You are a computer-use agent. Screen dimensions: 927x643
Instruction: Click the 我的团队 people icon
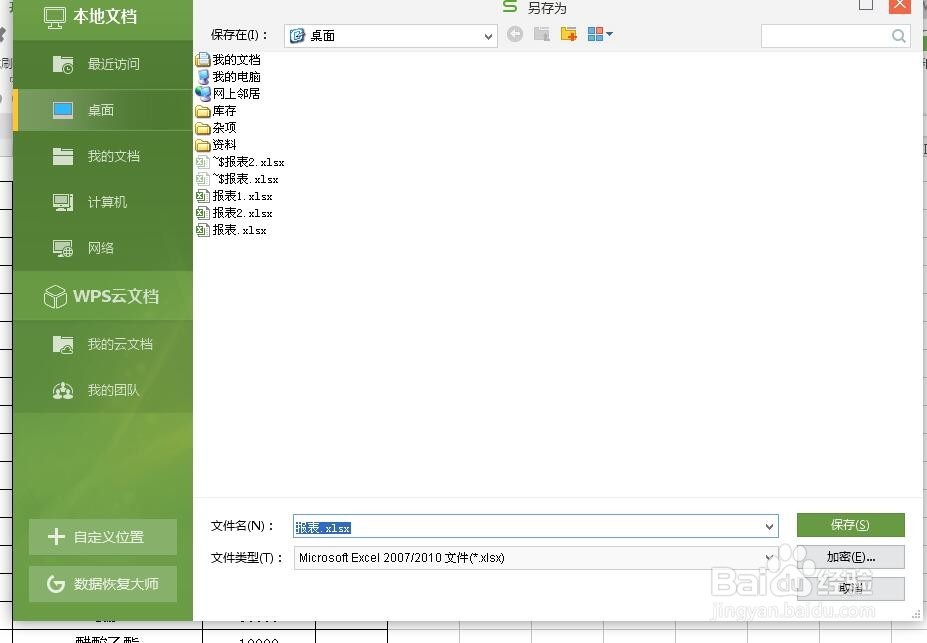(x=63, y=391)
